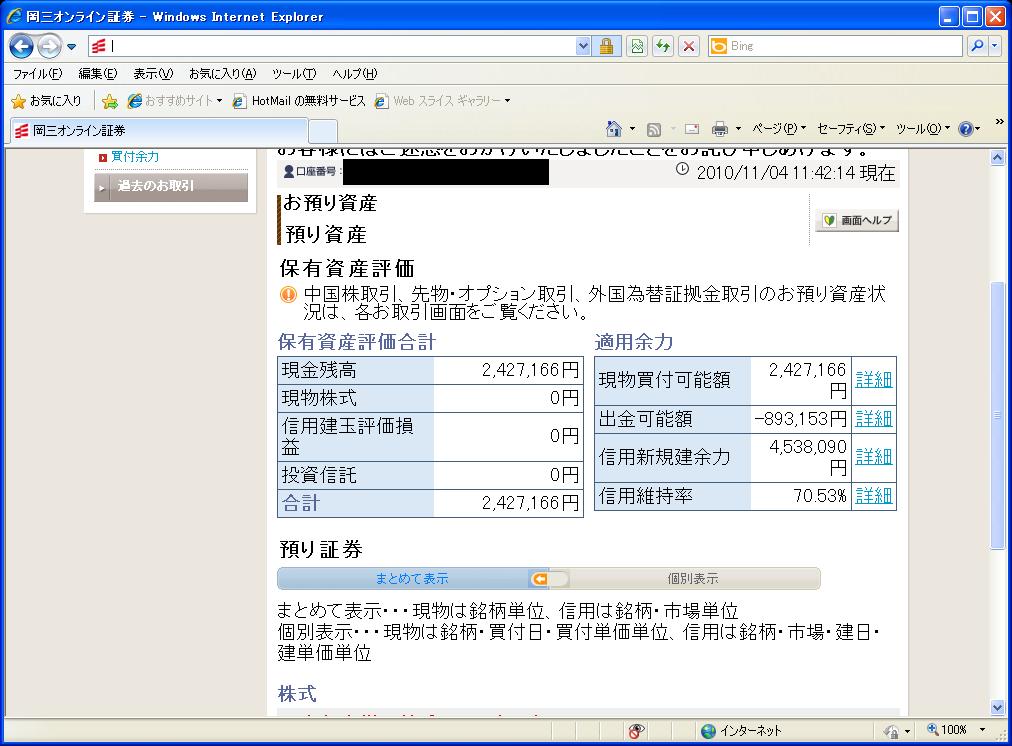
Task: Switch to 個別表示 view
Action: click(x=692, y=579)
